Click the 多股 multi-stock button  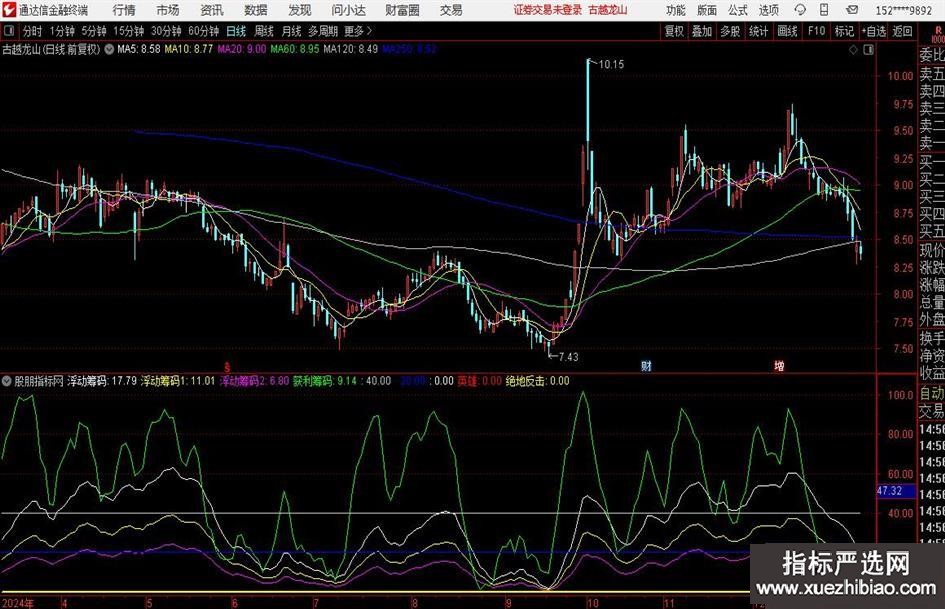730,31
